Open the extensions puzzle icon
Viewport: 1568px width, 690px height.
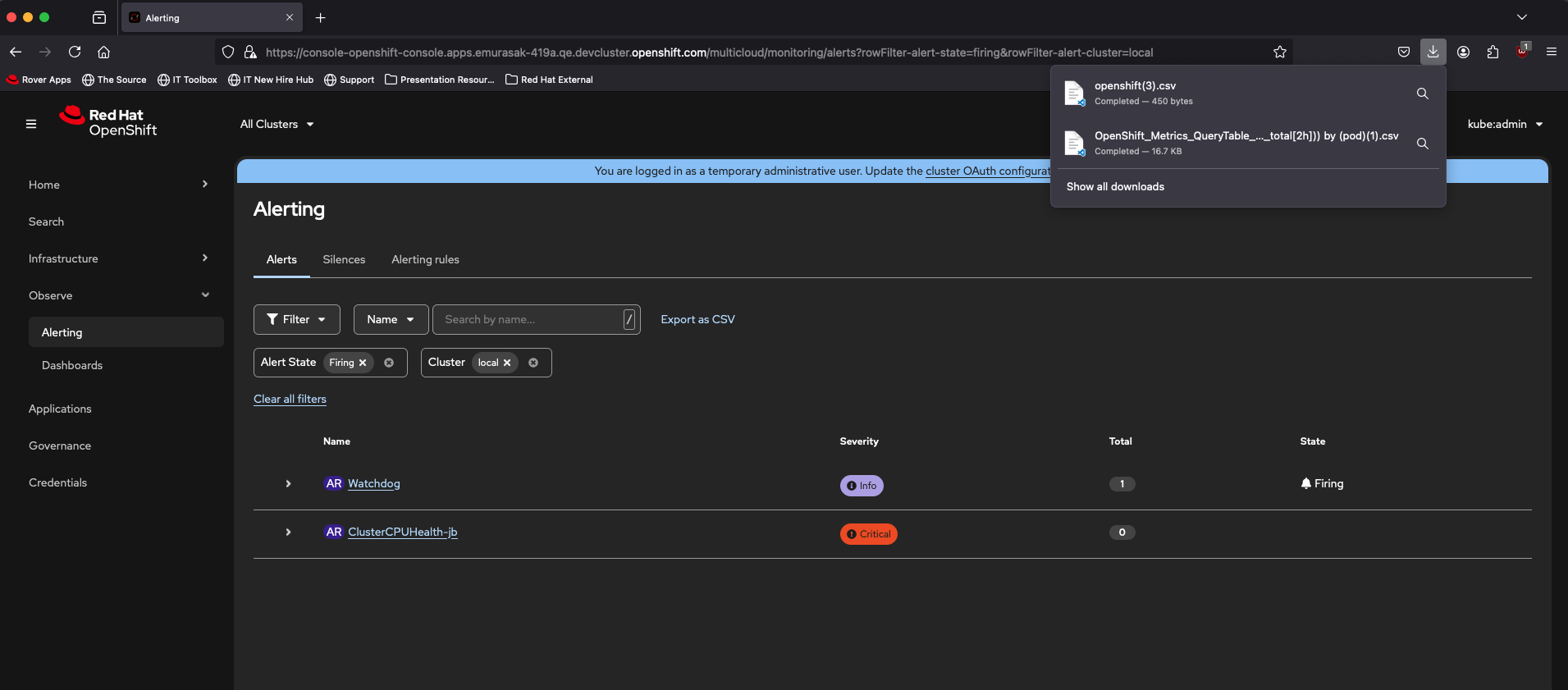tap(1493, 52)
